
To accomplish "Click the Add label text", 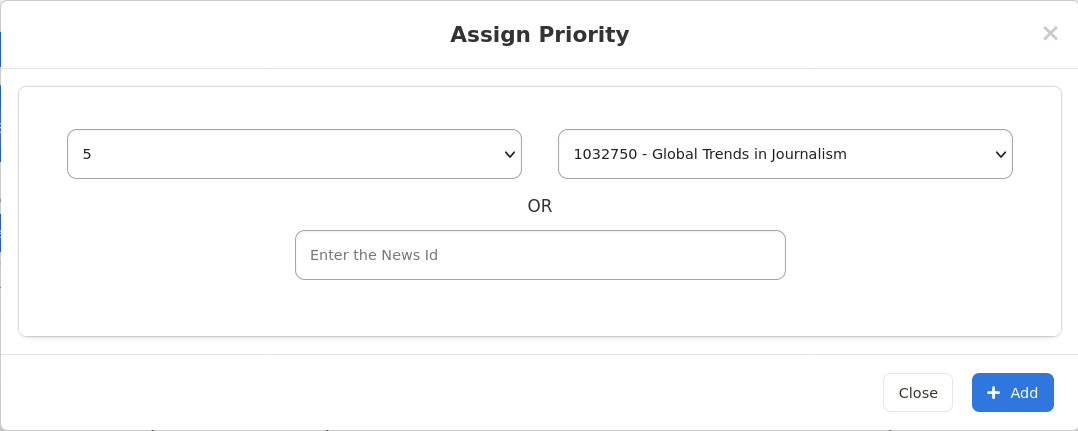I will coord(1024,393).
